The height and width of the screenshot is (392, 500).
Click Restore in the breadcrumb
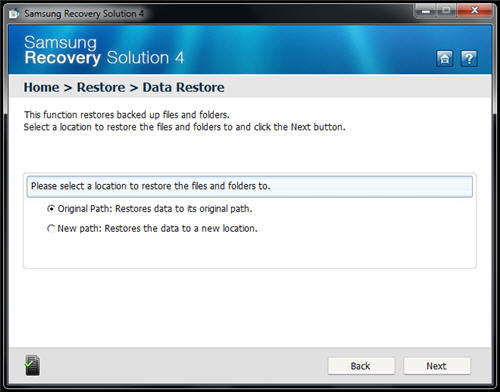(101, 87)
